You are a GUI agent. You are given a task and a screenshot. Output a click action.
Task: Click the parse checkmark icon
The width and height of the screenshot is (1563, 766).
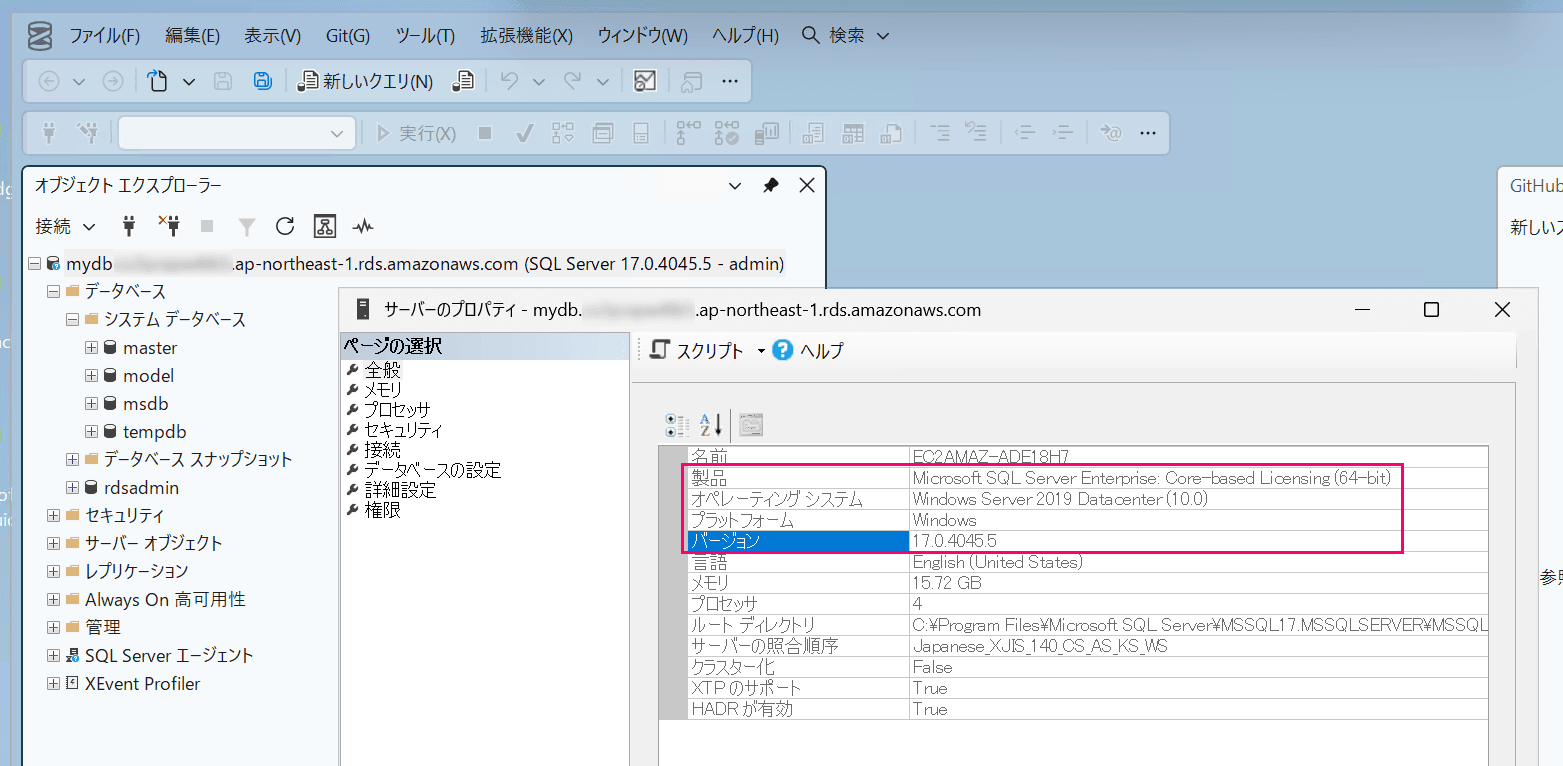coord(523,133)
